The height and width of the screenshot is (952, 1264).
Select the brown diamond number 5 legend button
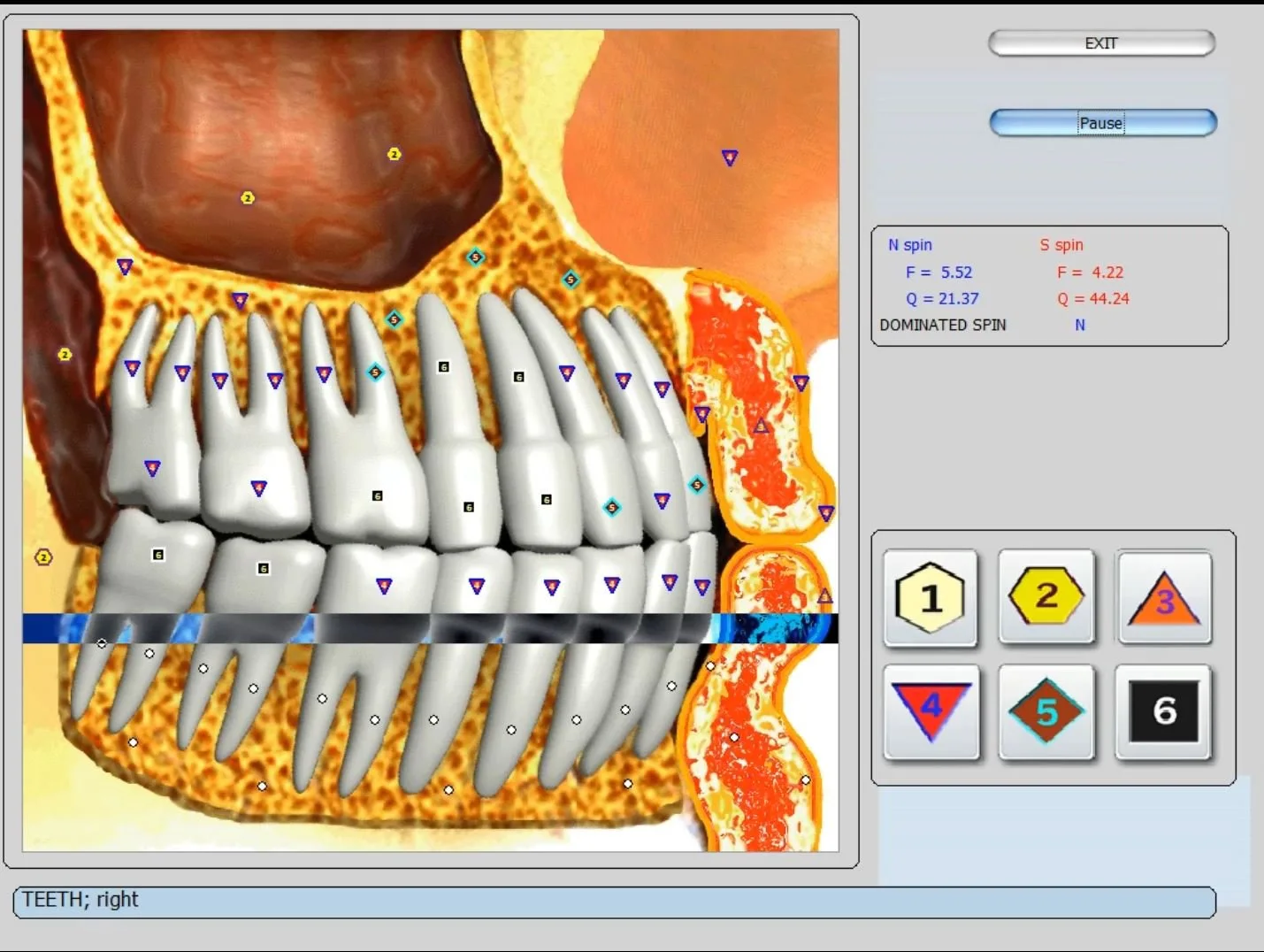click(x=1046, y=712)
